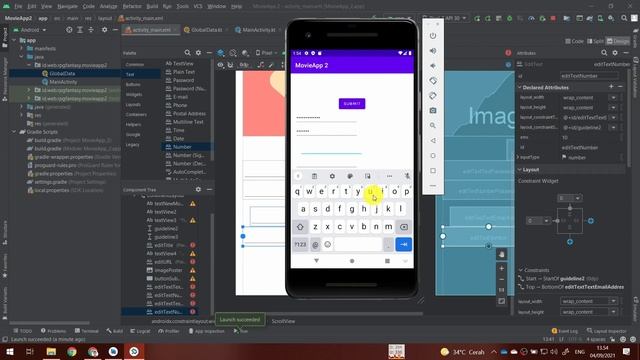This screenshot has width=640, height=360.
Task: Click the red stop app icon in toolbar
Action: (553, 18)
